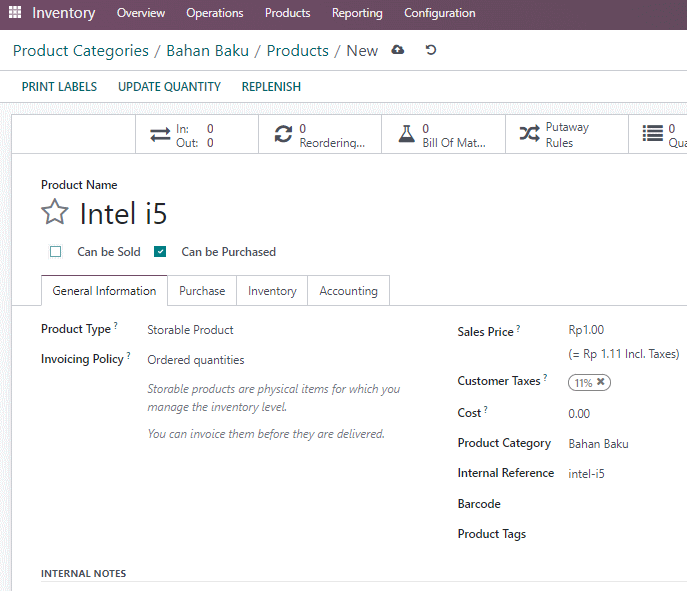Mark Intel i5 as favorite with star
This screenshot has width=687, height=591.
[55, 212]
